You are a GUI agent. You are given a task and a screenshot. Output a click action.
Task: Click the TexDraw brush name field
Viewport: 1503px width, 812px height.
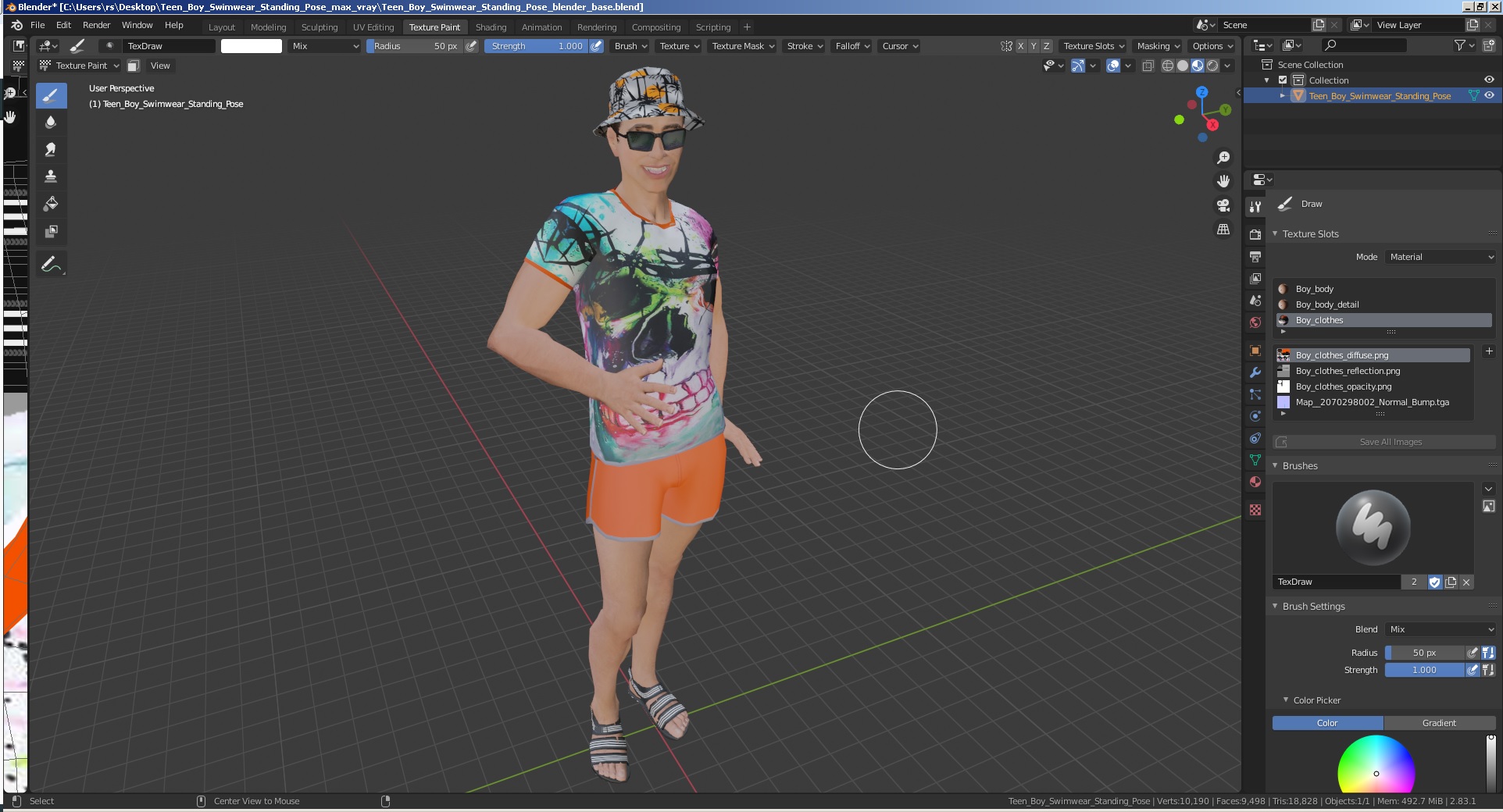pyautogui.click(x=1336, y=582)
